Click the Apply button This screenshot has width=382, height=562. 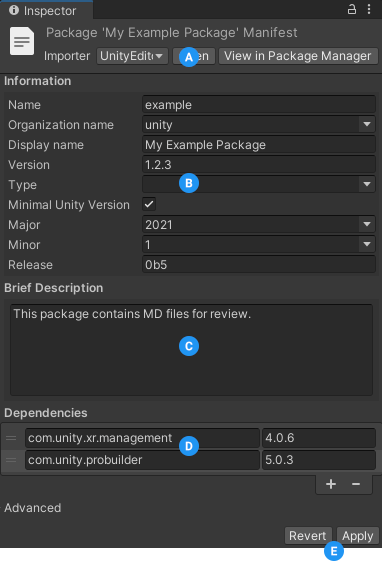pos(357,536)
